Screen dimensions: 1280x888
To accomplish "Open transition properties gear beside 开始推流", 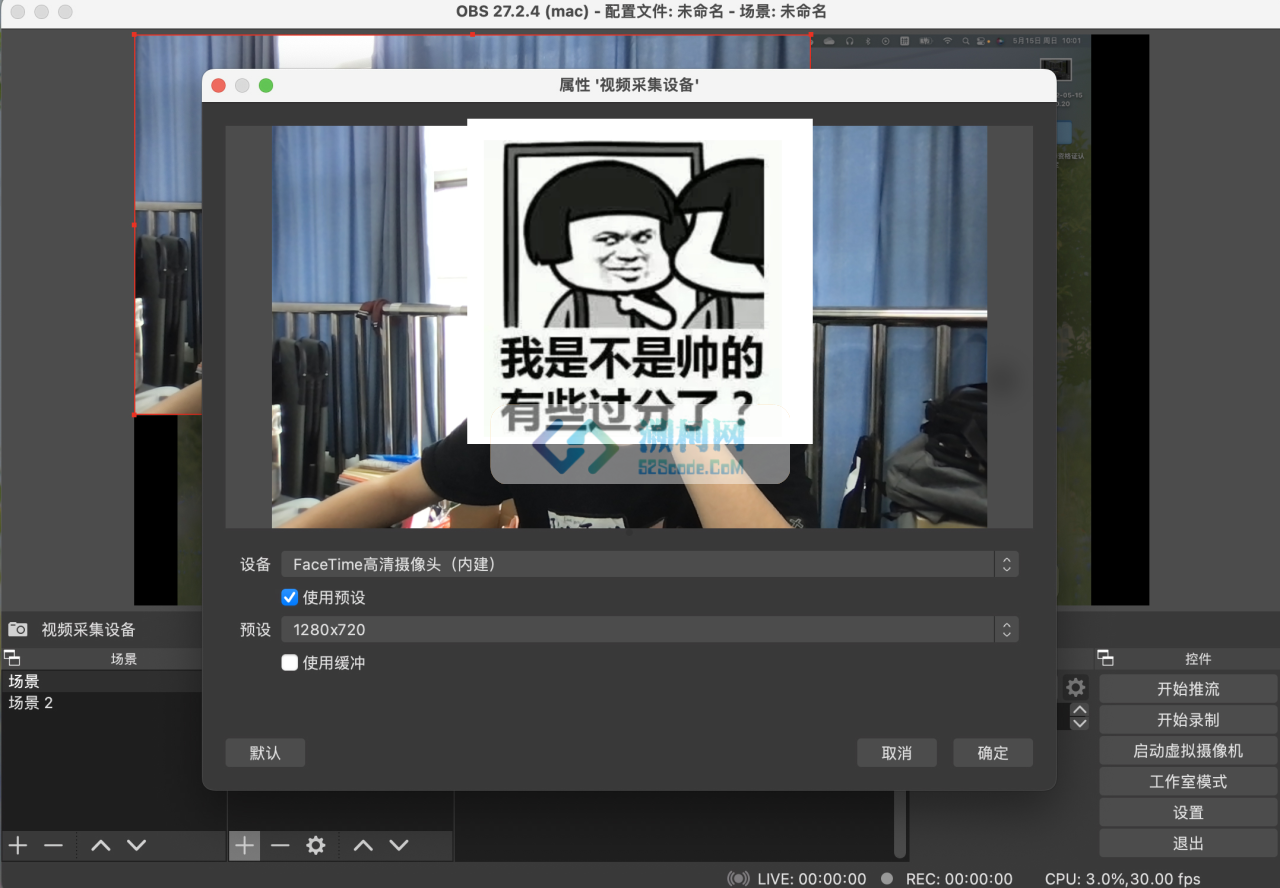I will pyautogui.click(x=1075, y=688).
